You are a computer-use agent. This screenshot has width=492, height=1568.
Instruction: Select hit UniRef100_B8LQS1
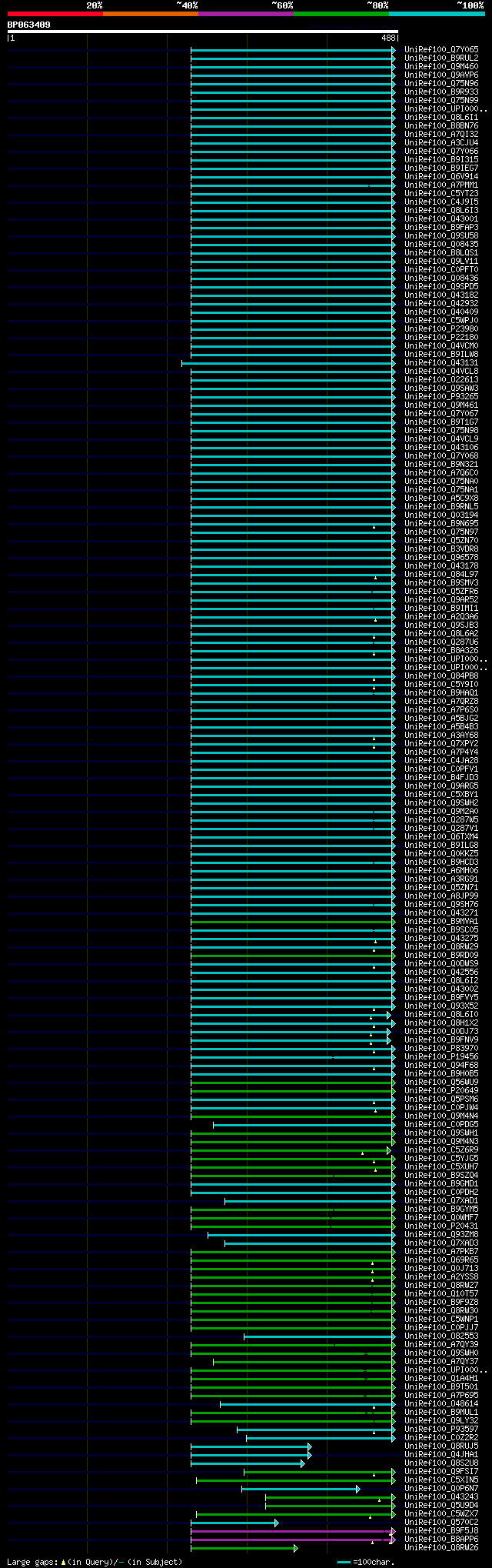pyautogui.click(x=441, y=252)
